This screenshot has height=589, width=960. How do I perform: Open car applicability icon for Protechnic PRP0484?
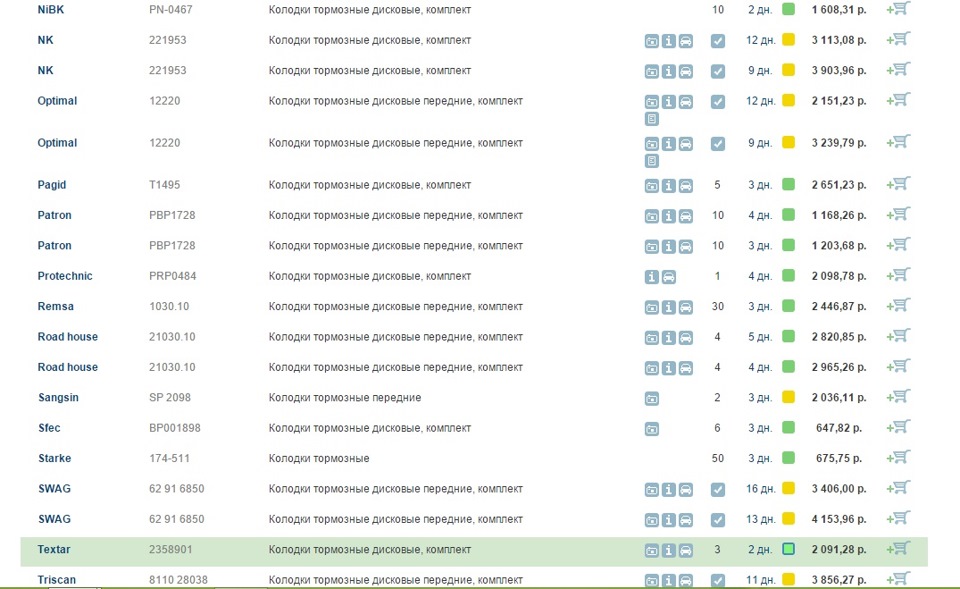pos(669,277)
